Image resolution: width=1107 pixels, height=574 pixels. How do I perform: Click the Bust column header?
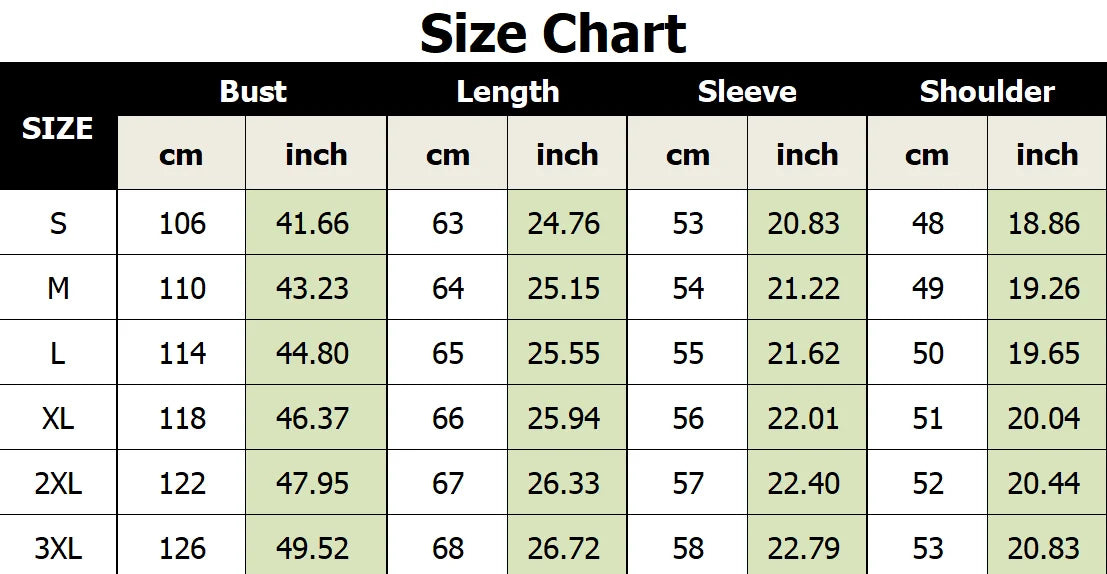click(253, 91)
